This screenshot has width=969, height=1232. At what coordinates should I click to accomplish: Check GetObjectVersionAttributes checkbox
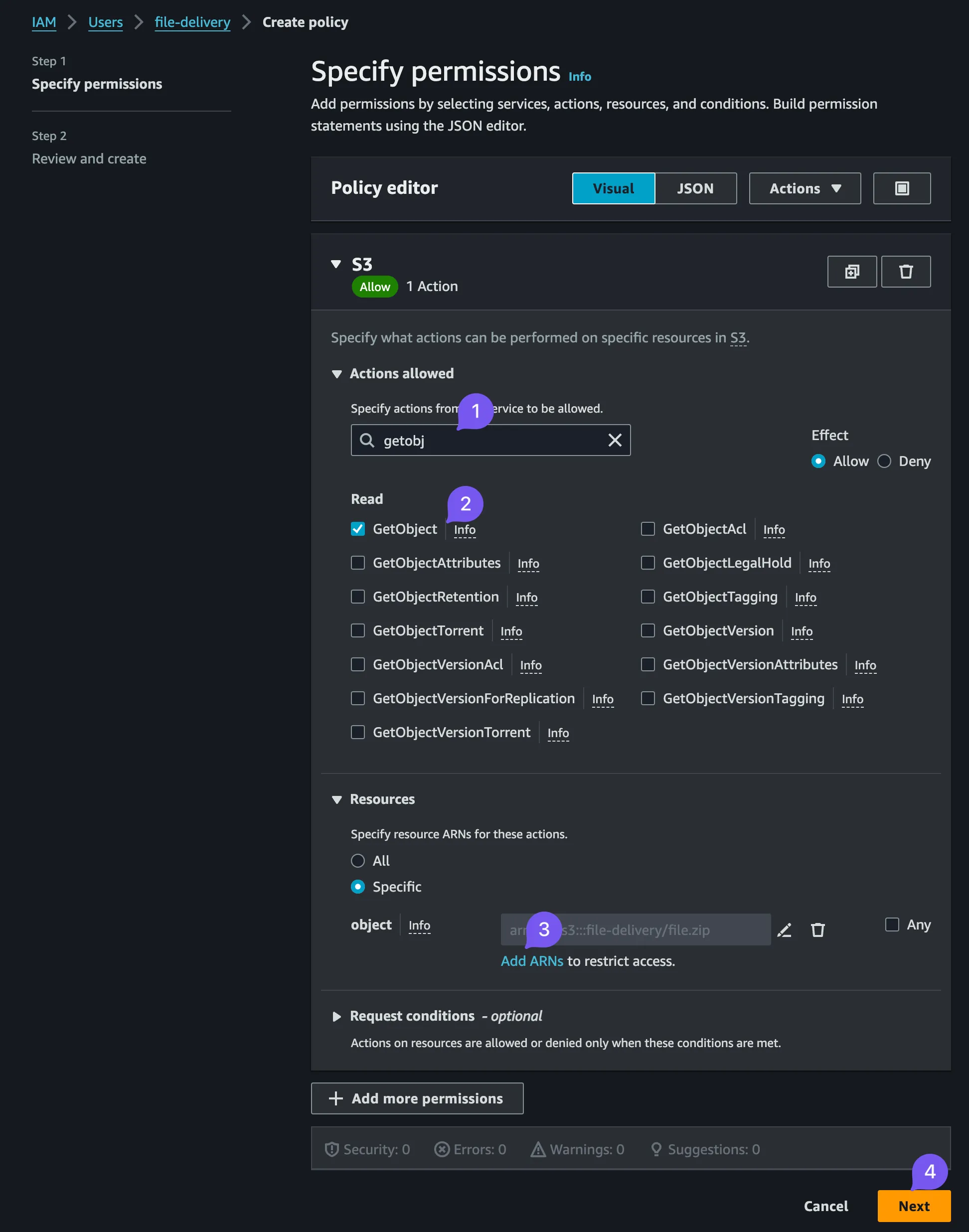(647, 664)
